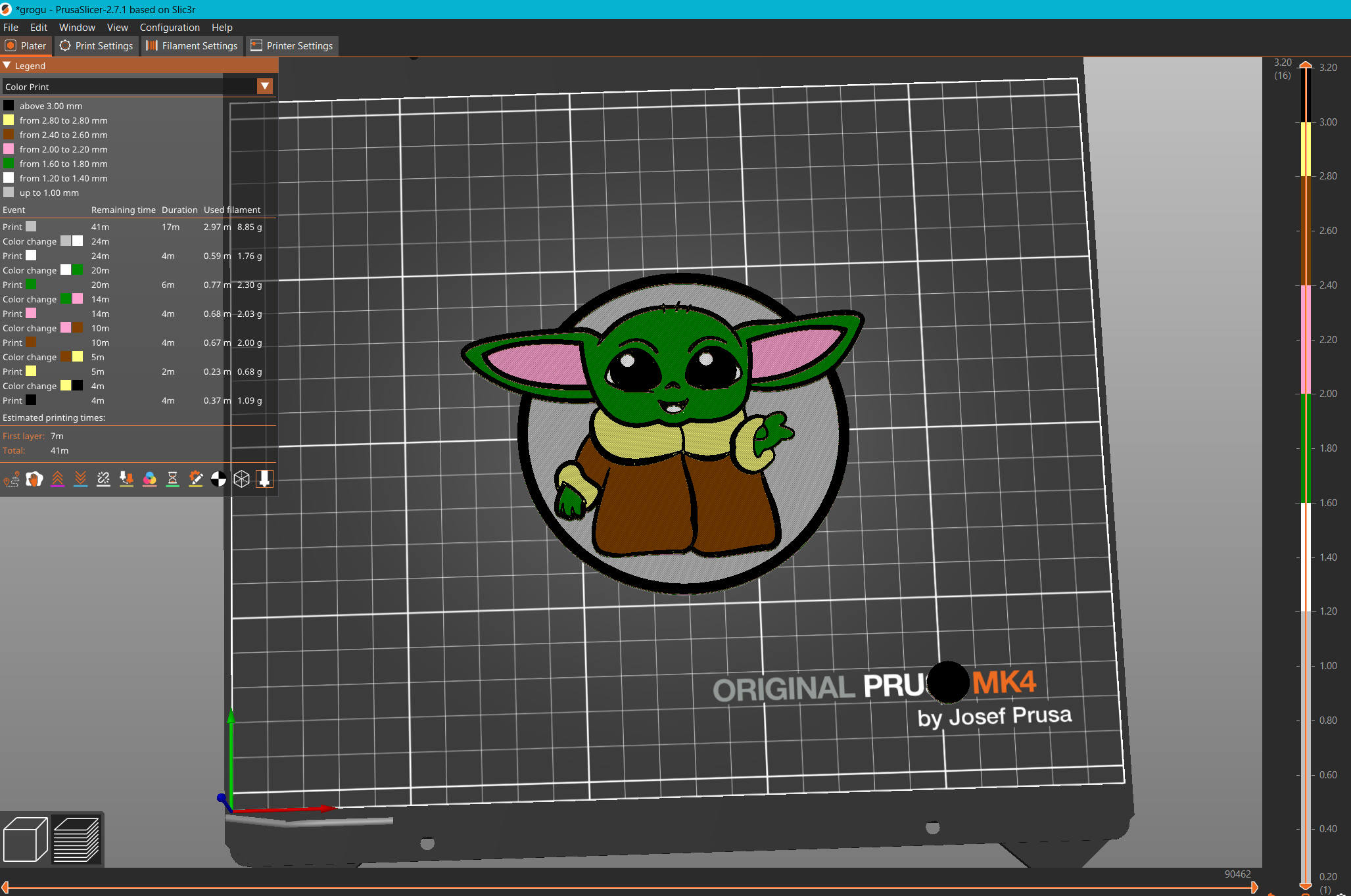
Task: Switch to the Filament Settings tab
Action: tap(192, 45)
